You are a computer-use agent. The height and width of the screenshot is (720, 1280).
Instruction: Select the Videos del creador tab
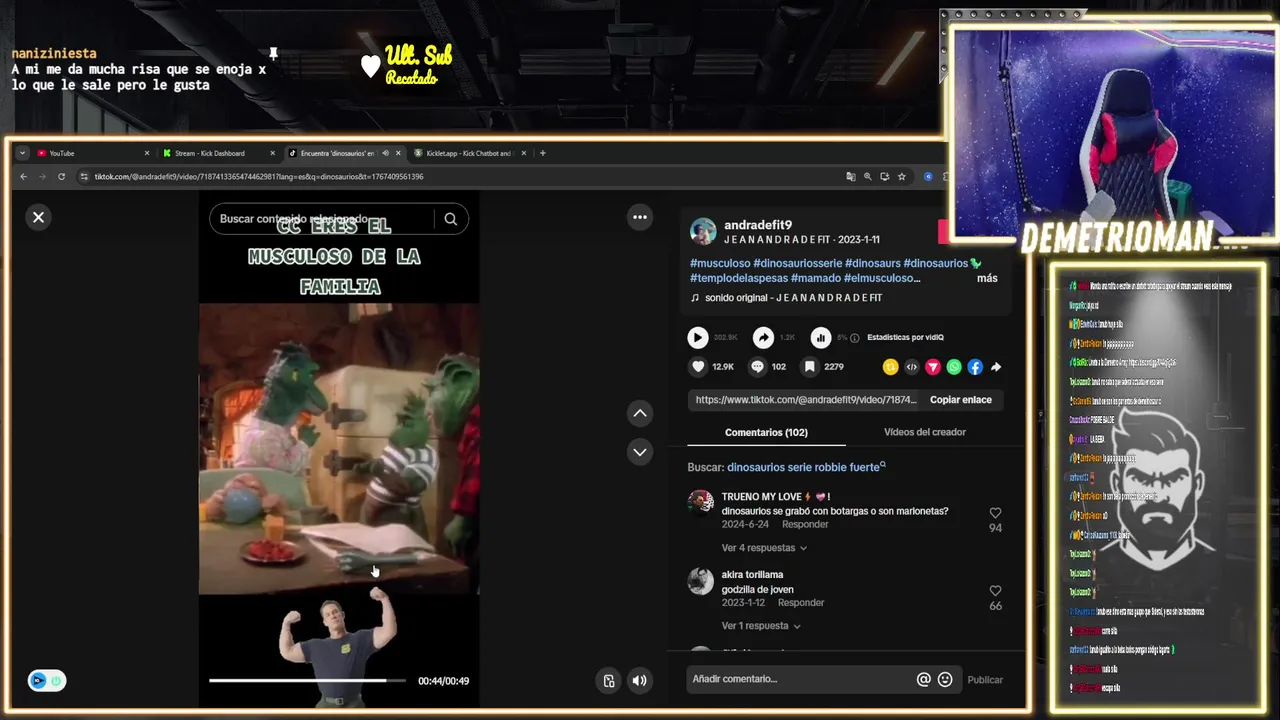click(925, 432)
